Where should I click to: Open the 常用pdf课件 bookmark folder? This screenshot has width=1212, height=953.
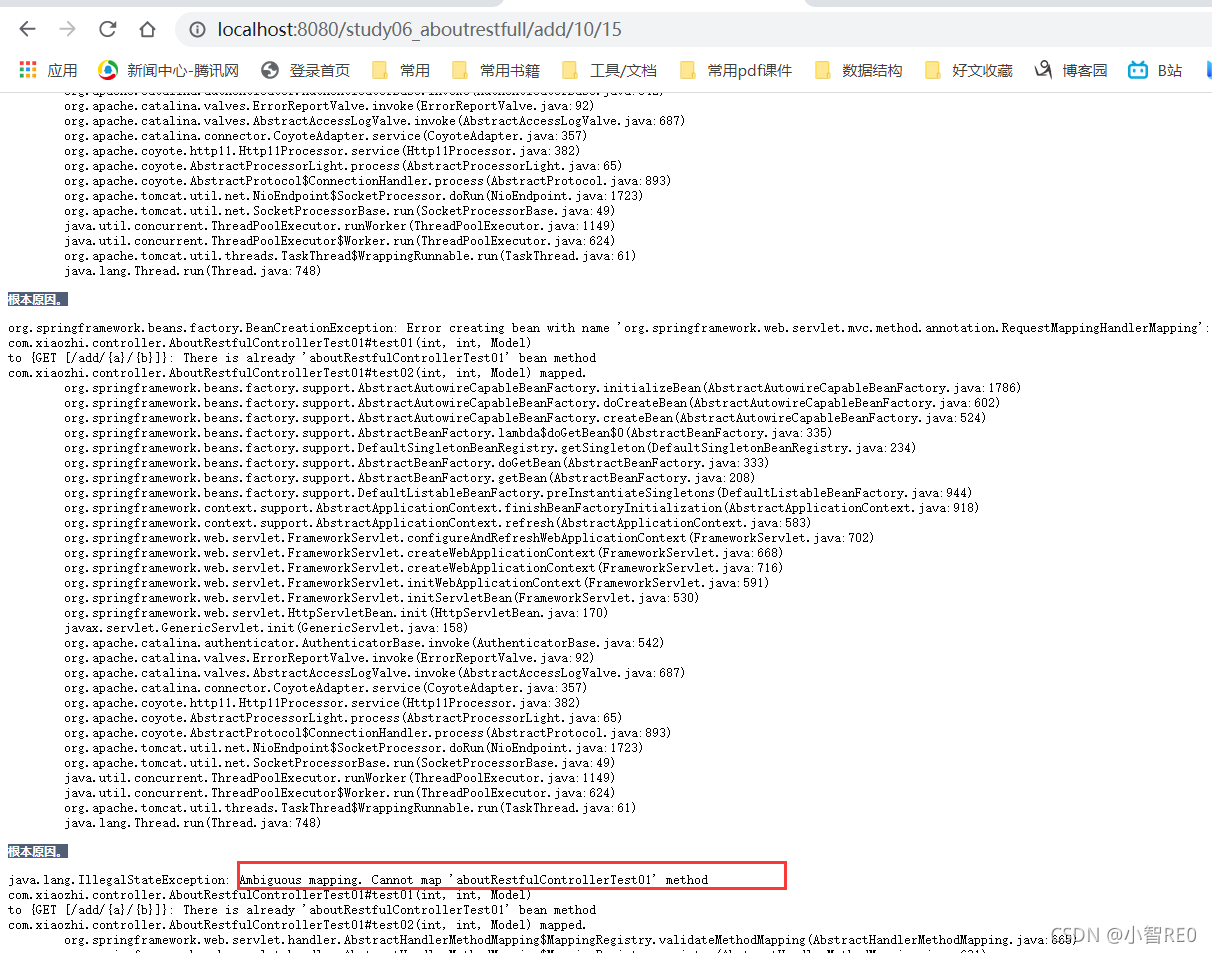coord(735,70)
